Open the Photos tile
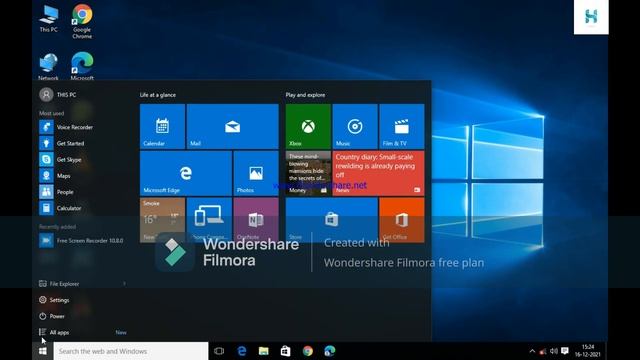 coord(256,173)
